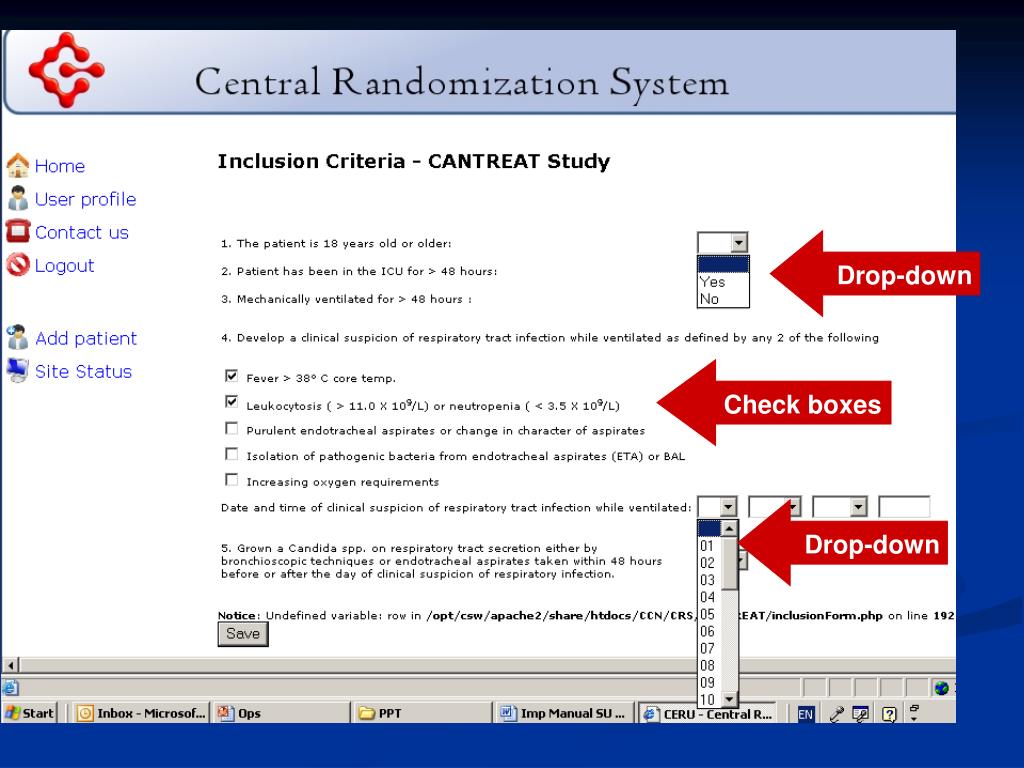1024x768 pixels.
Task: Switch to the Imp Manual SU taskbar item
Action: [x=564, y=713]
